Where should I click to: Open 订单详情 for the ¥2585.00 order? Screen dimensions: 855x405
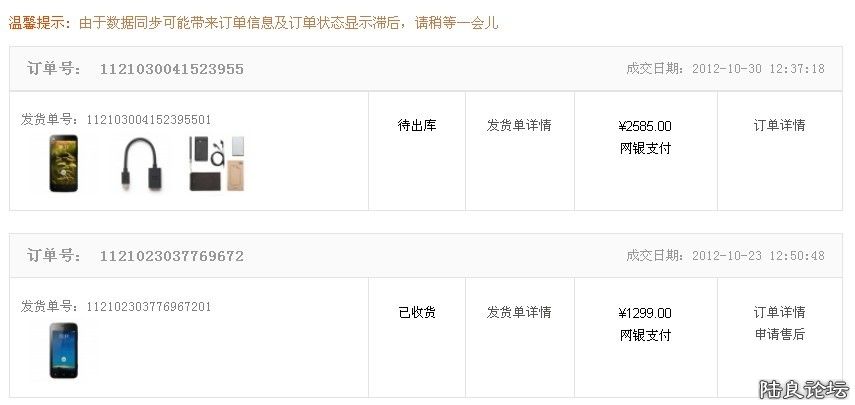[x=779, y=126]
